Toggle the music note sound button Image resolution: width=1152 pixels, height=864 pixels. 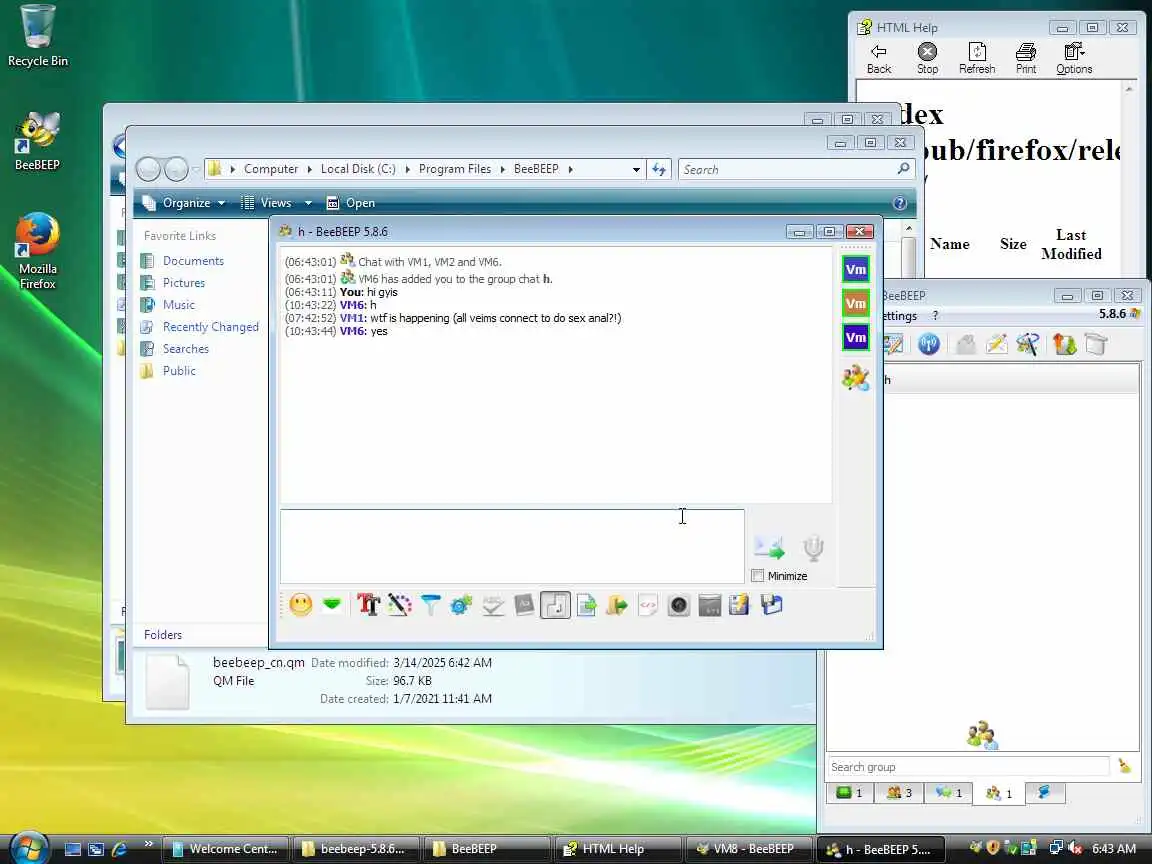coord(555,605)
